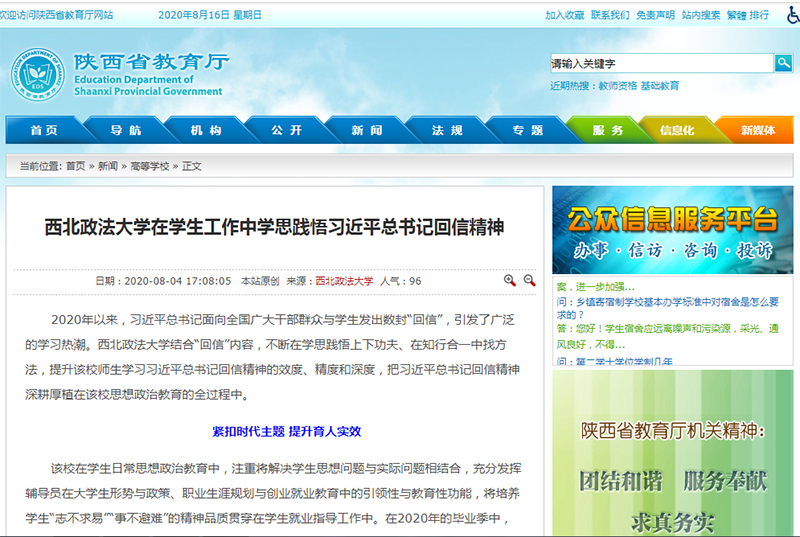This screenshot has width=800, height=537.
Task: Open 站内搜索 site search link
Action: tap(701, 16)
